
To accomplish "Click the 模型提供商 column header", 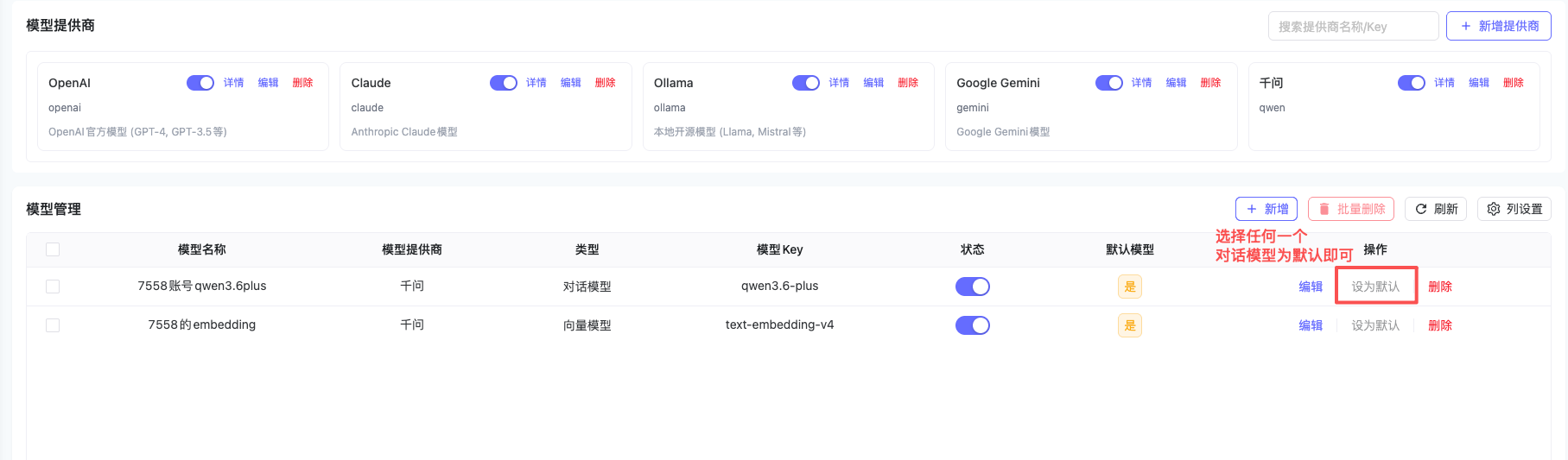I will click(x=412, y=249).
